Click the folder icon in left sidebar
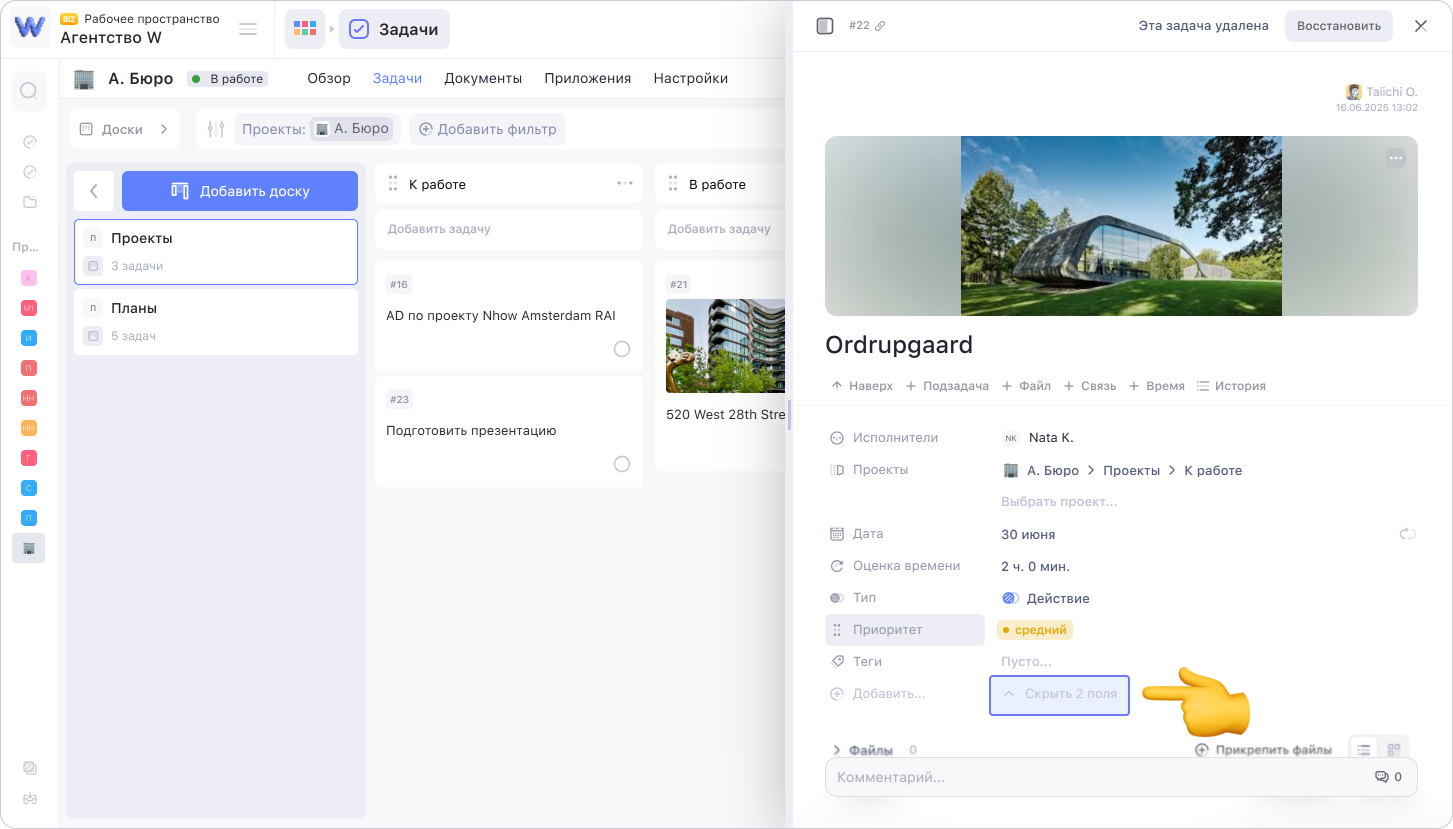Viewport: 1453px width, 829px height. 29,202
